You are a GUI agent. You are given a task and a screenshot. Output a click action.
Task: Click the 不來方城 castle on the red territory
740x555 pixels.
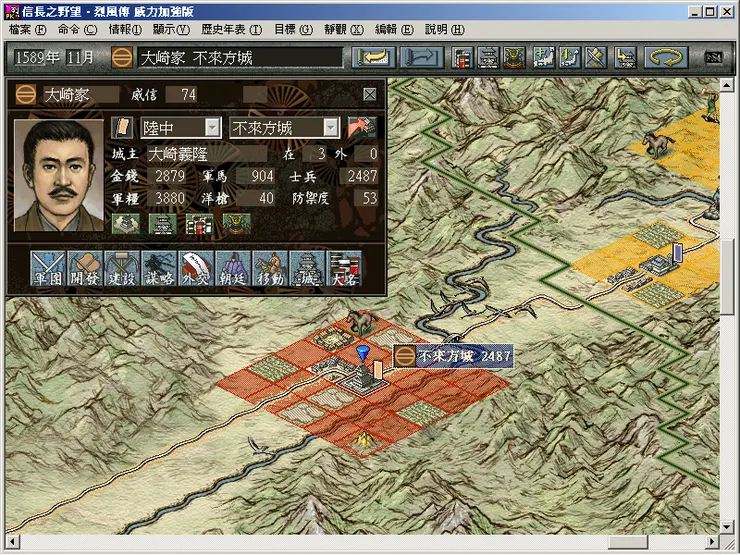[x=362, y=378]
